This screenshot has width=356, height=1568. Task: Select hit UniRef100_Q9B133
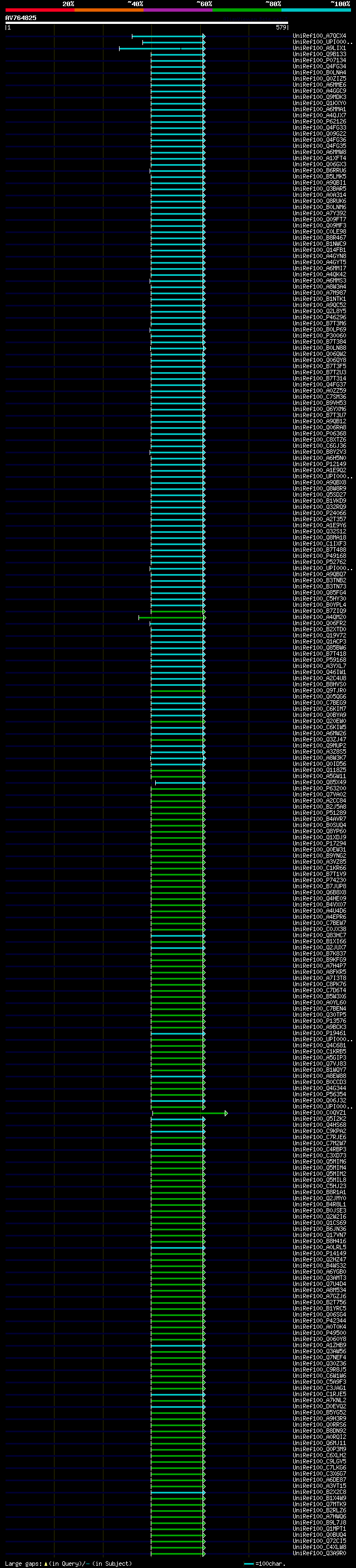319,54
